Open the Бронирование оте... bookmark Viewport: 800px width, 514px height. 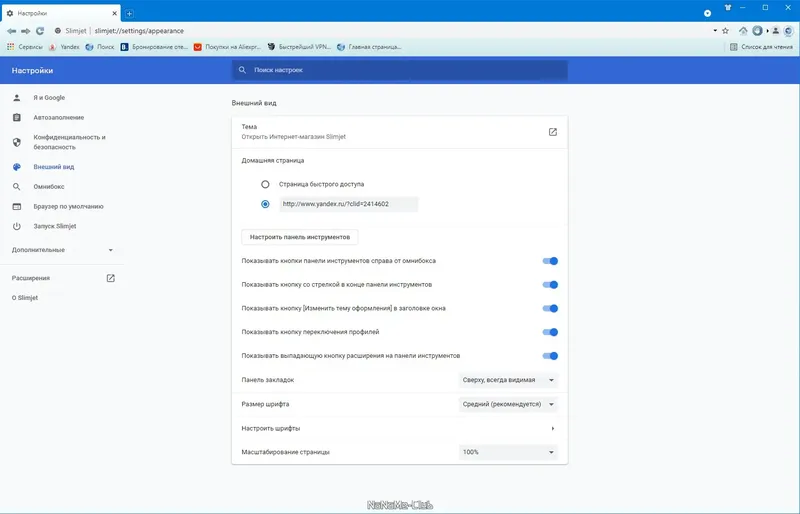pyautogui.click(x=154, y=47)
